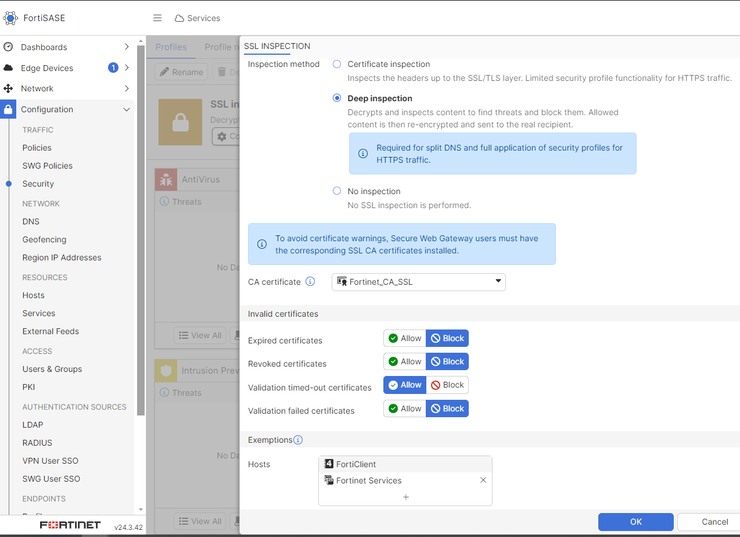The width and height of the screenshot is (740, 537).
Task: Click the Edge Devices cloud icon
Action: [x=8, y=67]
